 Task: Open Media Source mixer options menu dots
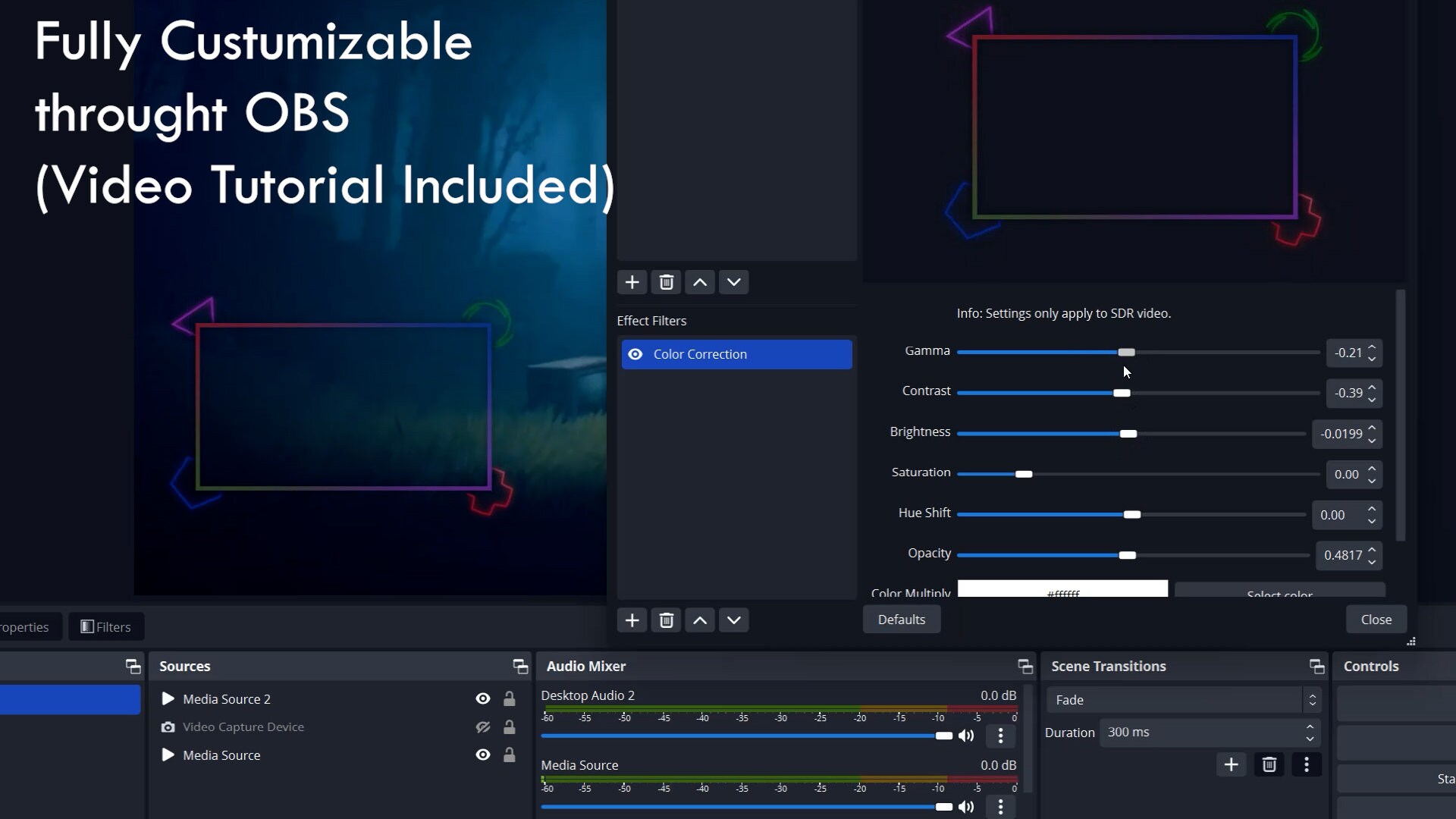(1000, 807)
